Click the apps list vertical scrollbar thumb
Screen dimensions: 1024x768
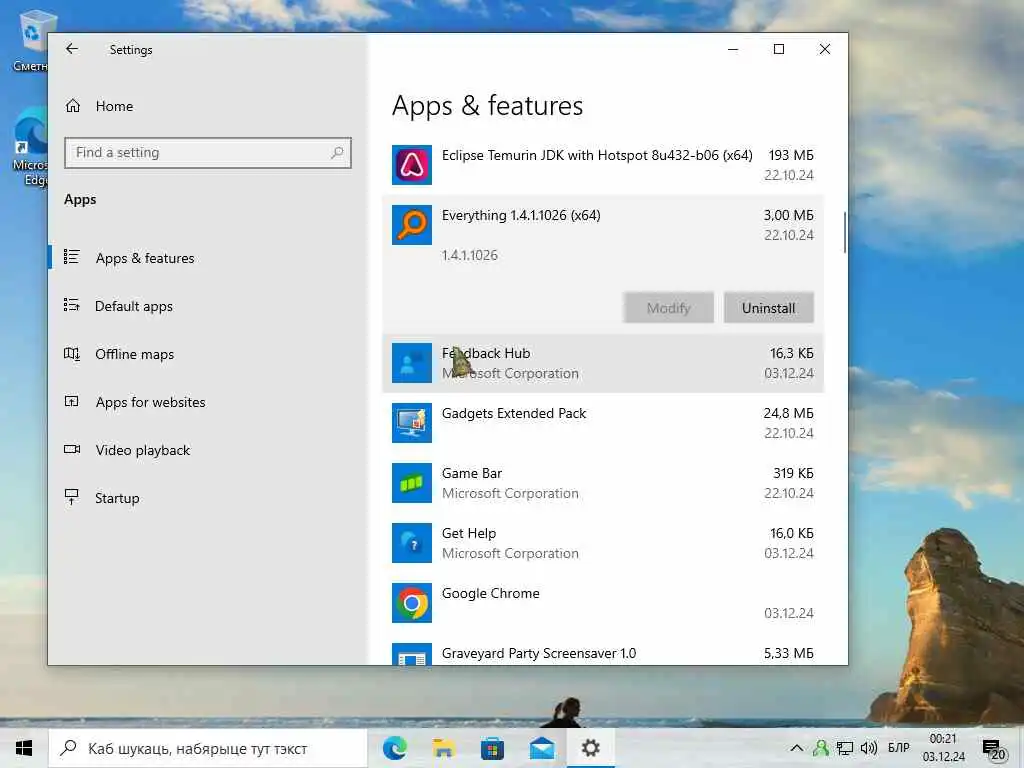pos(844,232)
